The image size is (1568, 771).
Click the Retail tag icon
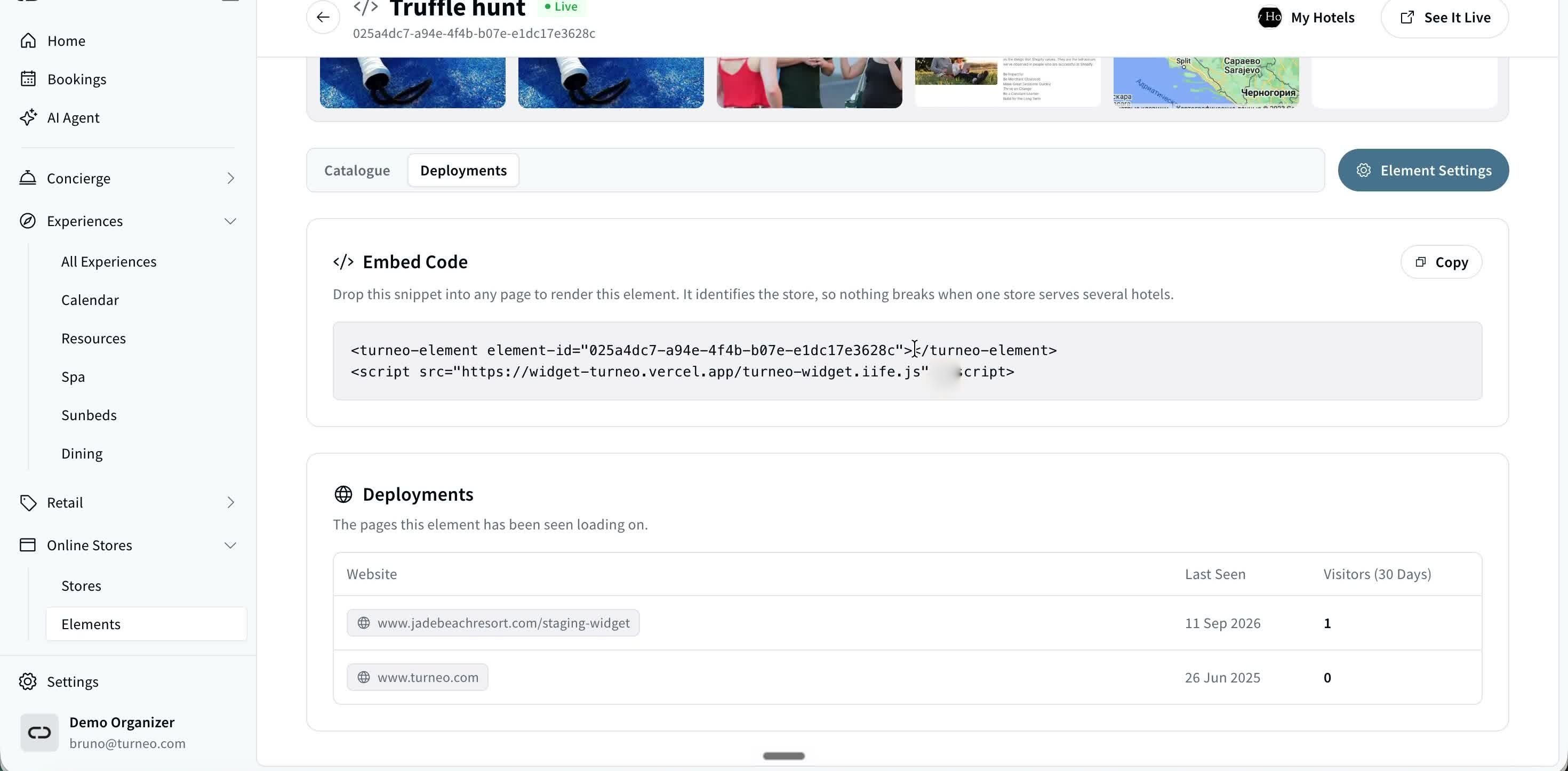tap(28, 503)
